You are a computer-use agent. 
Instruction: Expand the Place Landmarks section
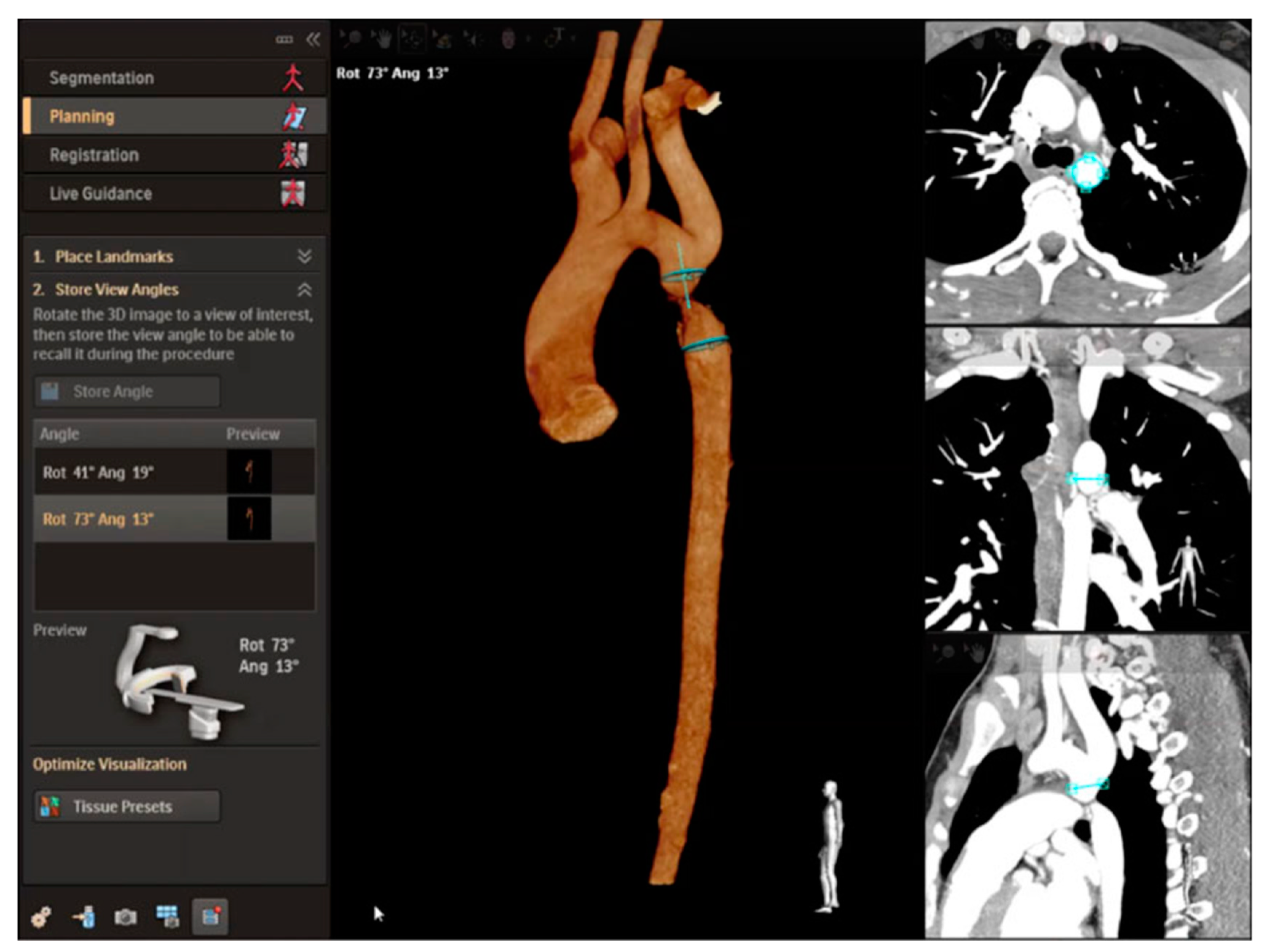coord(304,256)
